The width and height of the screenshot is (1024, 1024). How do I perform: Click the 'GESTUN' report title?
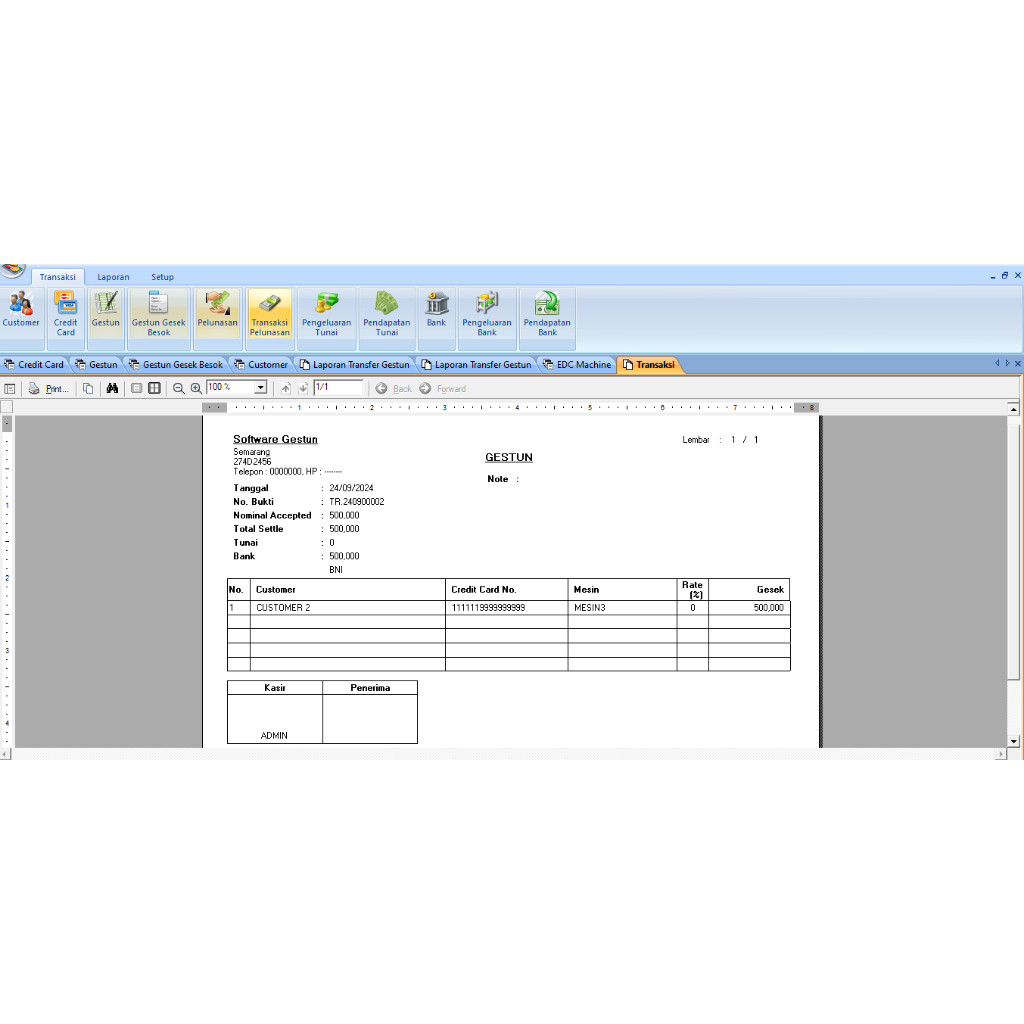509,457
